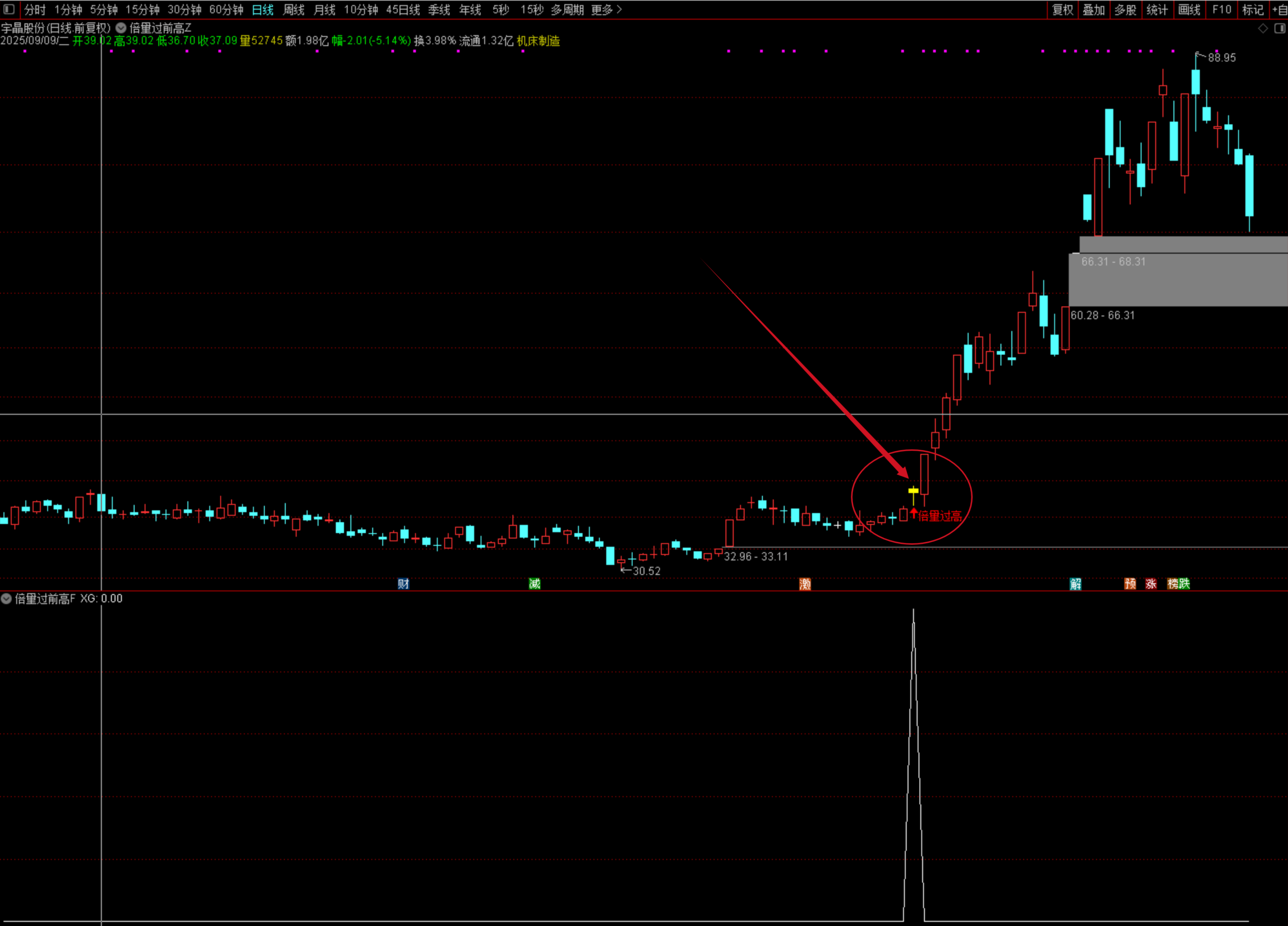This screenshot has height=926, width=1288.
Task: Click the diamond icon at top right
Action: (1263, 28)
